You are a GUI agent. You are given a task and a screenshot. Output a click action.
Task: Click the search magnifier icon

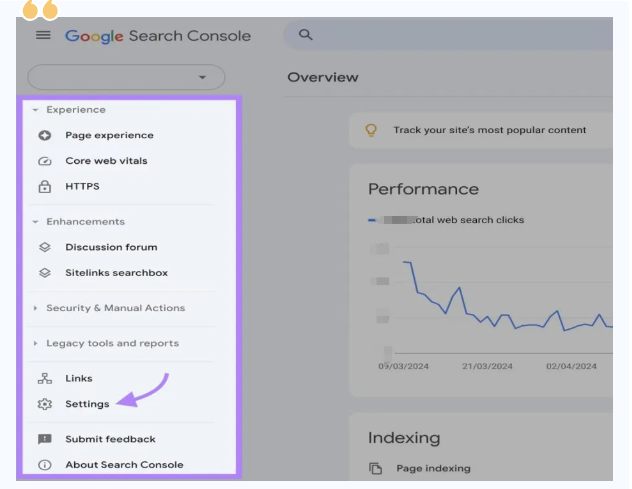(x=306, y=35)
